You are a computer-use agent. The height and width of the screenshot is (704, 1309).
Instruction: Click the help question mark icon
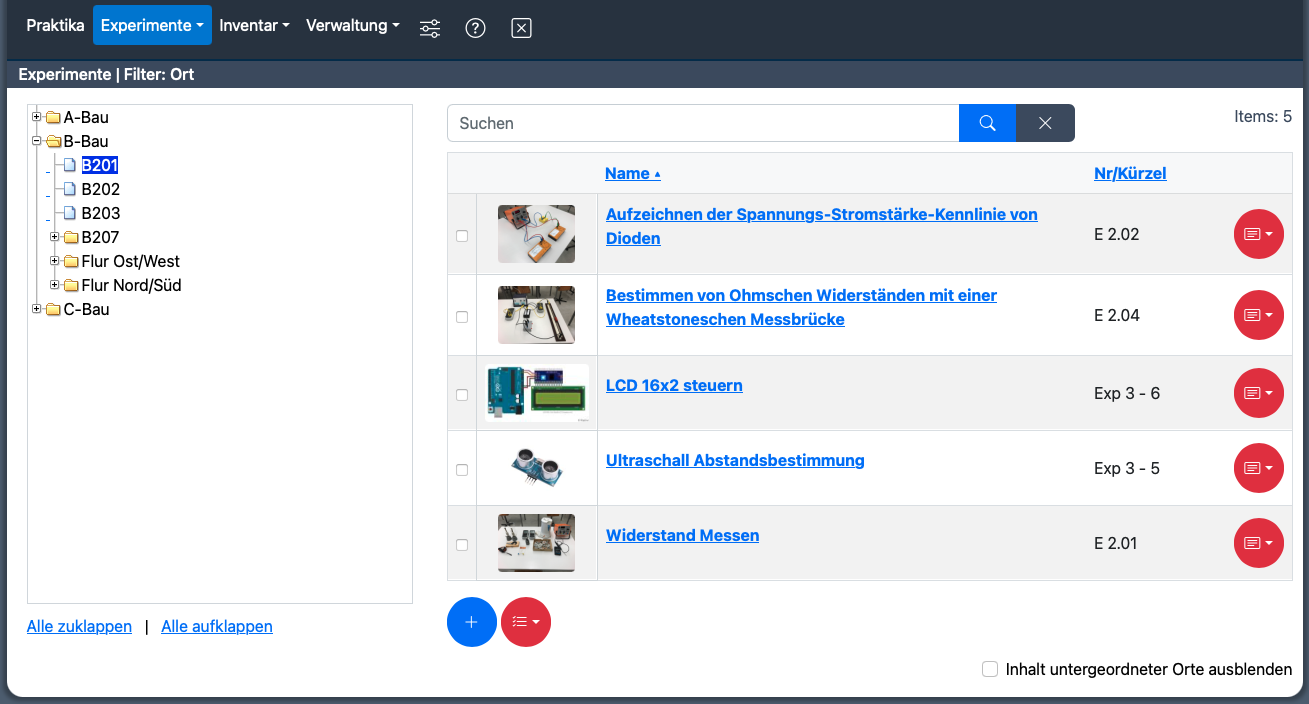click(x=476, y=28)
